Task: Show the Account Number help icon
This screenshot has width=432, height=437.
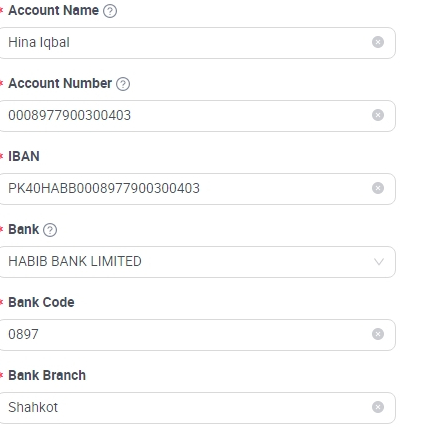Action: (x=123, y=84)
